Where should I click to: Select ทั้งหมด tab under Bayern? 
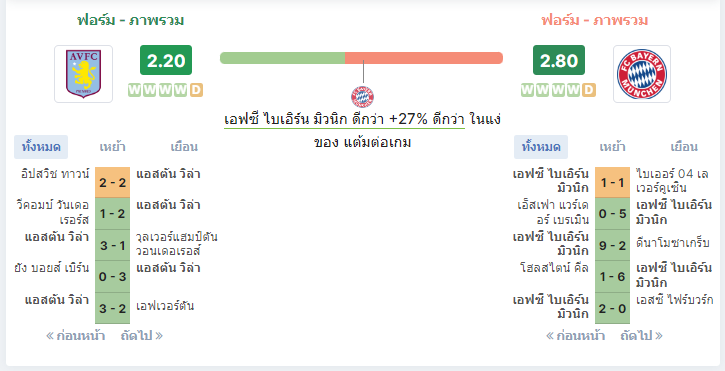541,147
